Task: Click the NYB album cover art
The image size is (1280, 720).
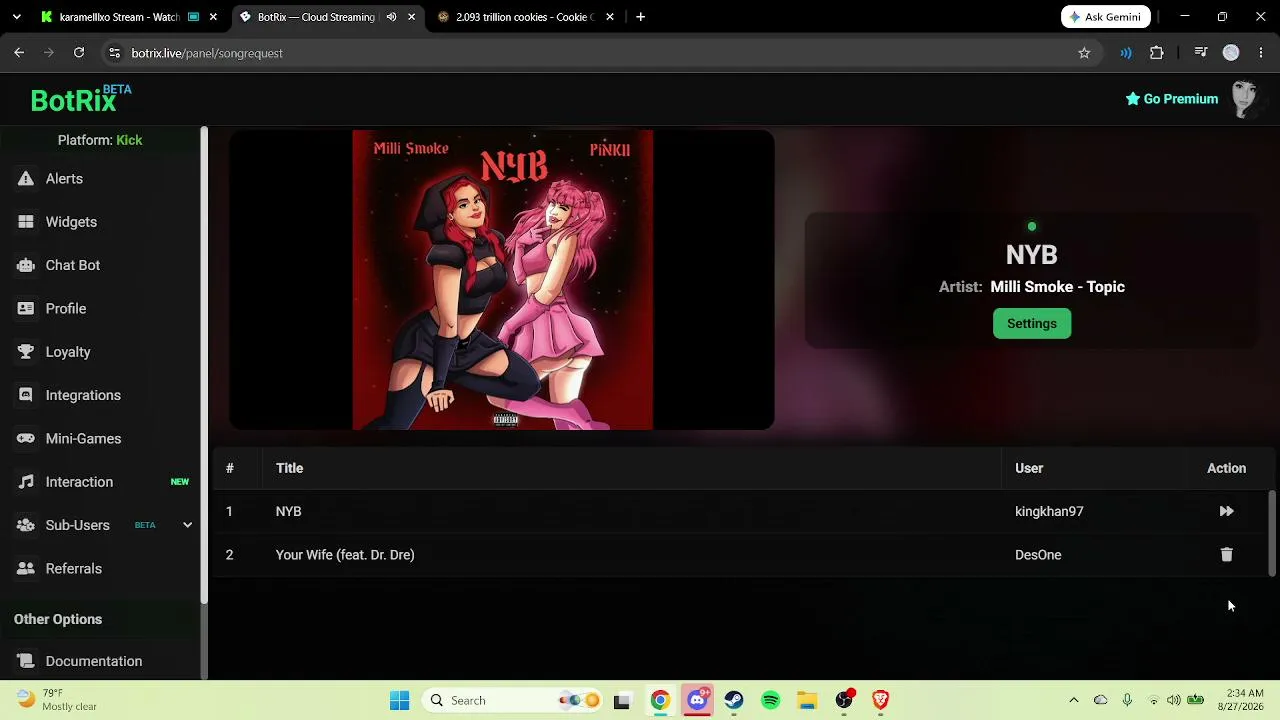Action: [502, 280]
